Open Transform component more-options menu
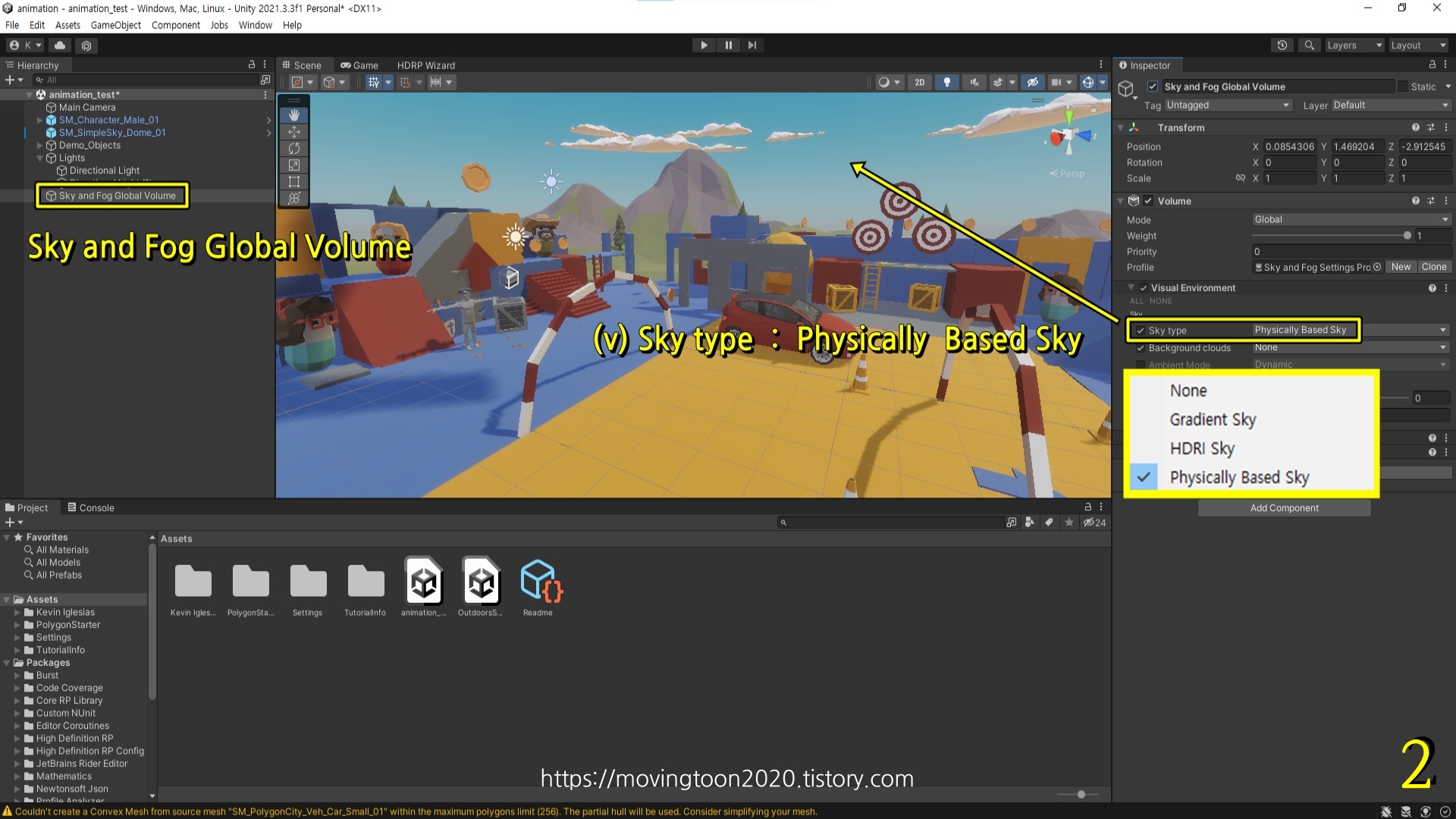The width and height of the screenshot is (1456, 819). tap(1446, 127)
